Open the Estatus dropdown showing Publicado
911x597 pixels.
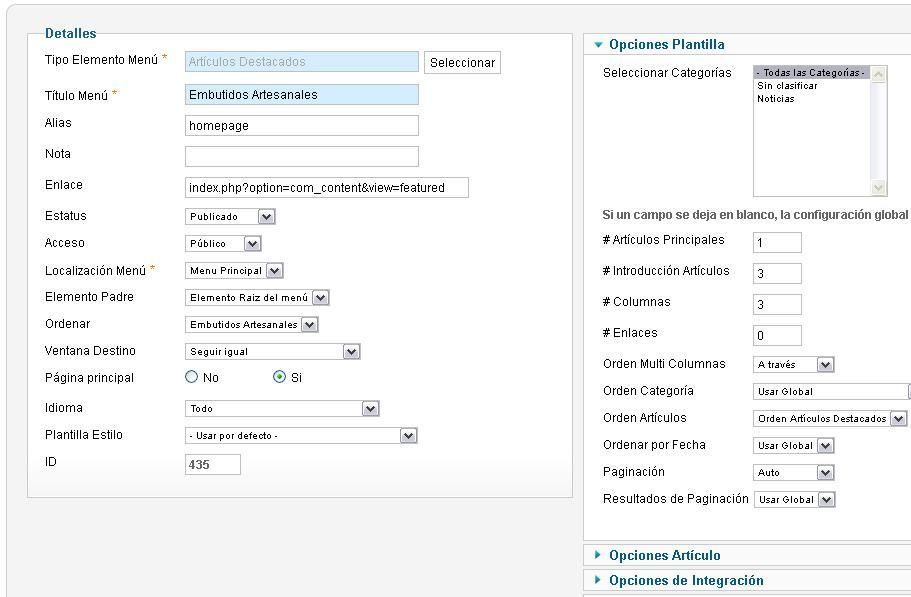(x=230, y=217)
